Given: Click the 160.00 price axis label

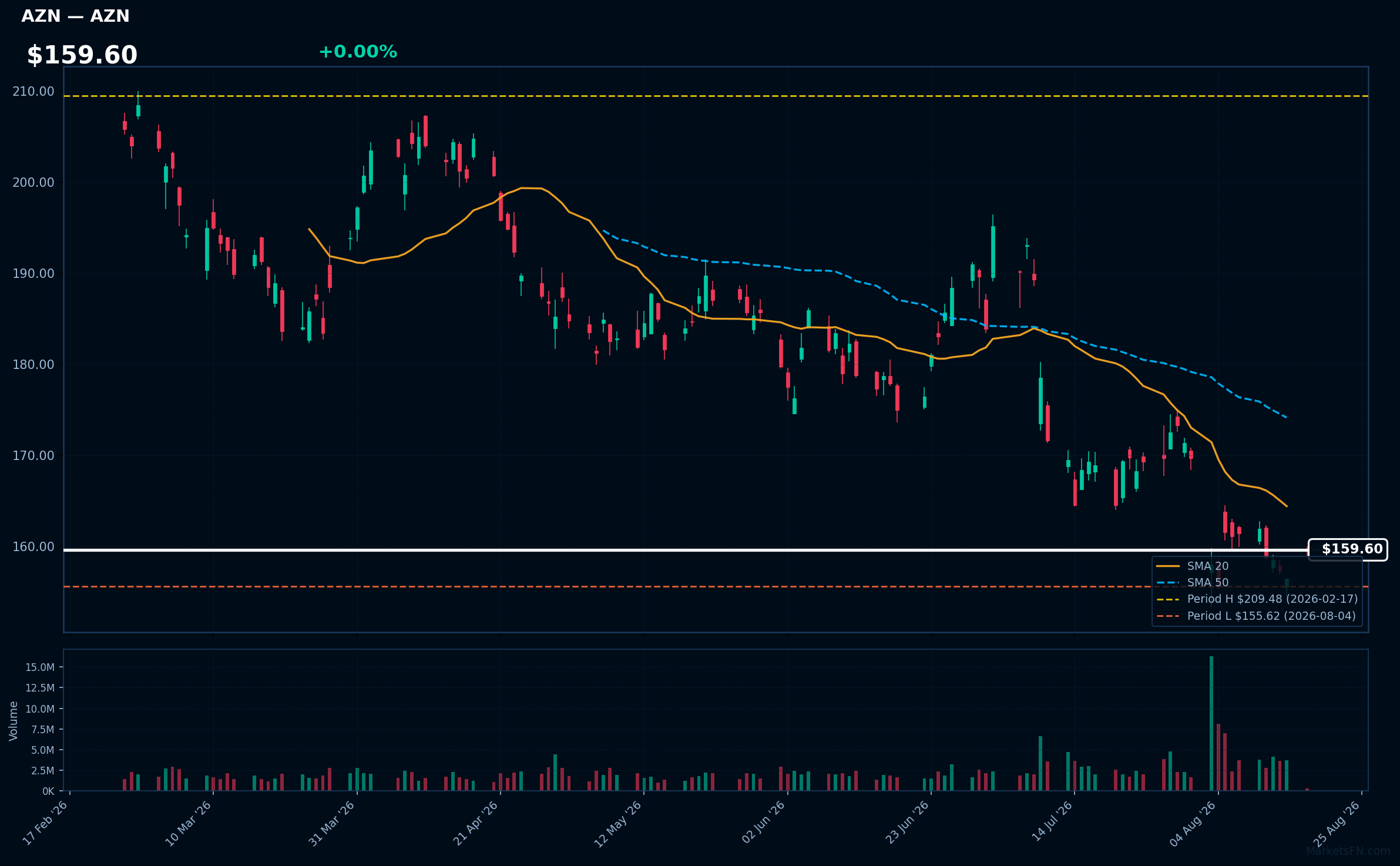Looking at the screenshot, I should point(33,547).
